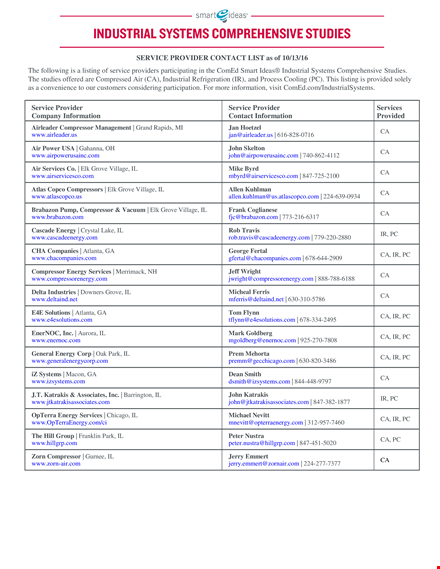Email dsmith@izsystems.com link
440x569 pixels.
pos(259,381)
